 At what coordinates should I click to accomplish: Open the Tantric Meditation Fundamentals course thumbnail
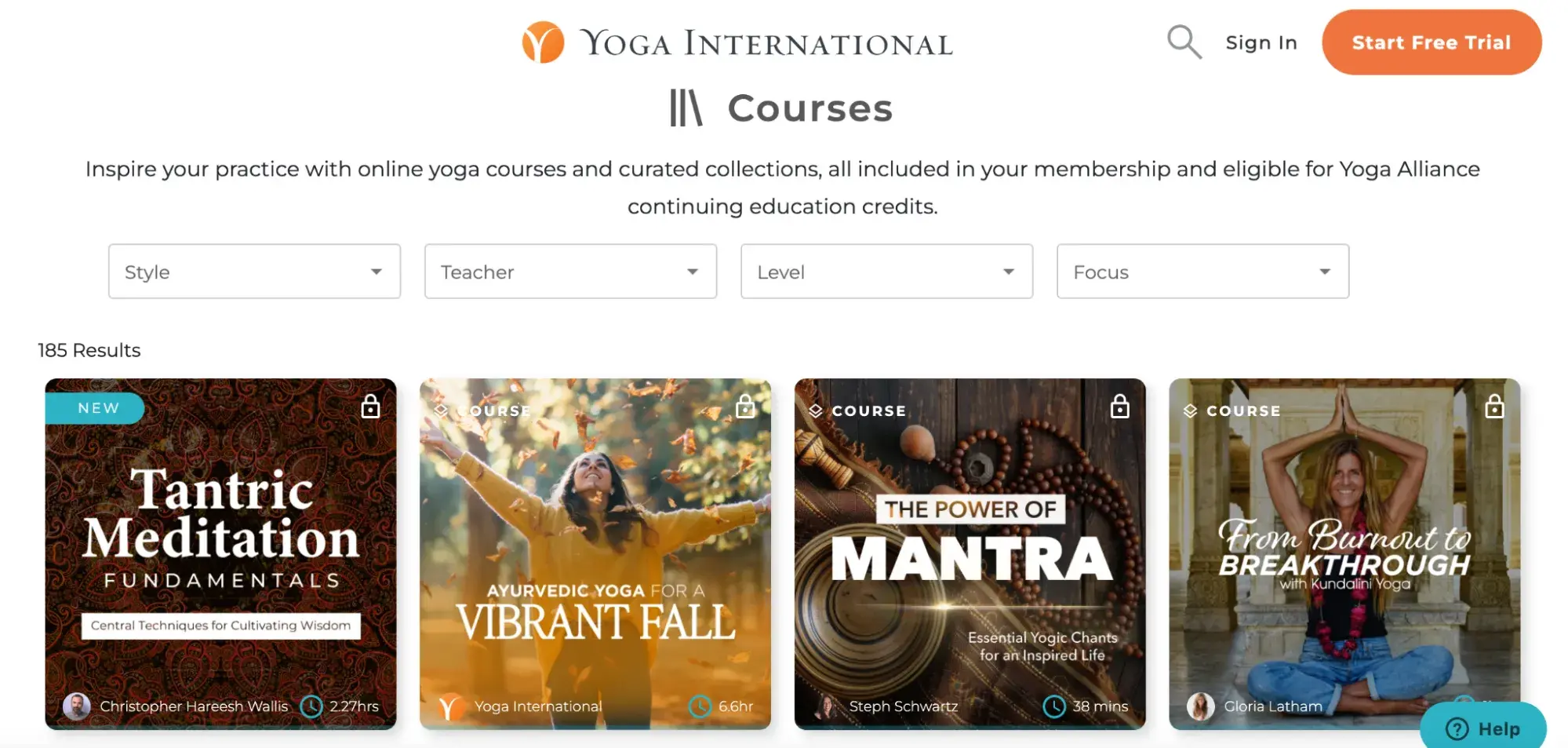coord(220,554)
